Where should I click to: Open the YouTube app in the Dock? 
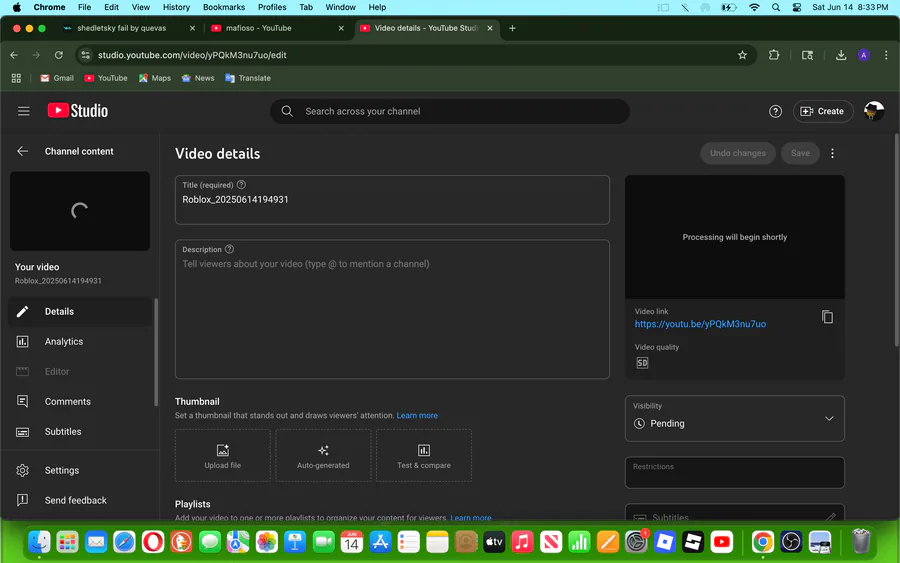click(x=721, y=541)
